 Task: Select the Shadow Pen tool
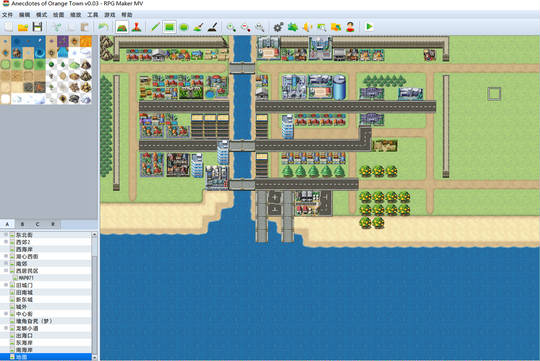(213, 27)
